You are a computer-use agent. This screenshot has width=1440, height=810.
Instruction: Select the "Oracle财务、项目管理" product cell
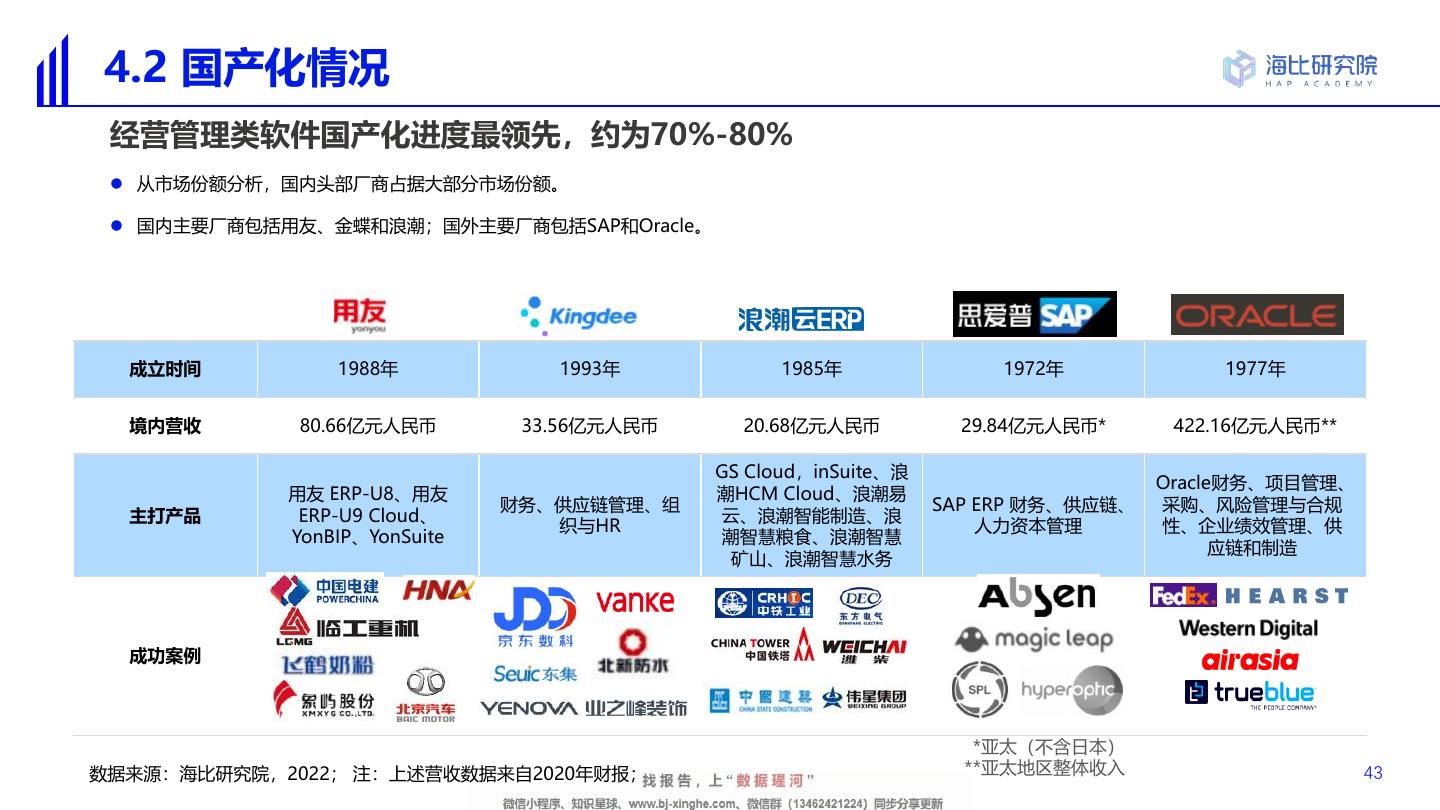1255,516
